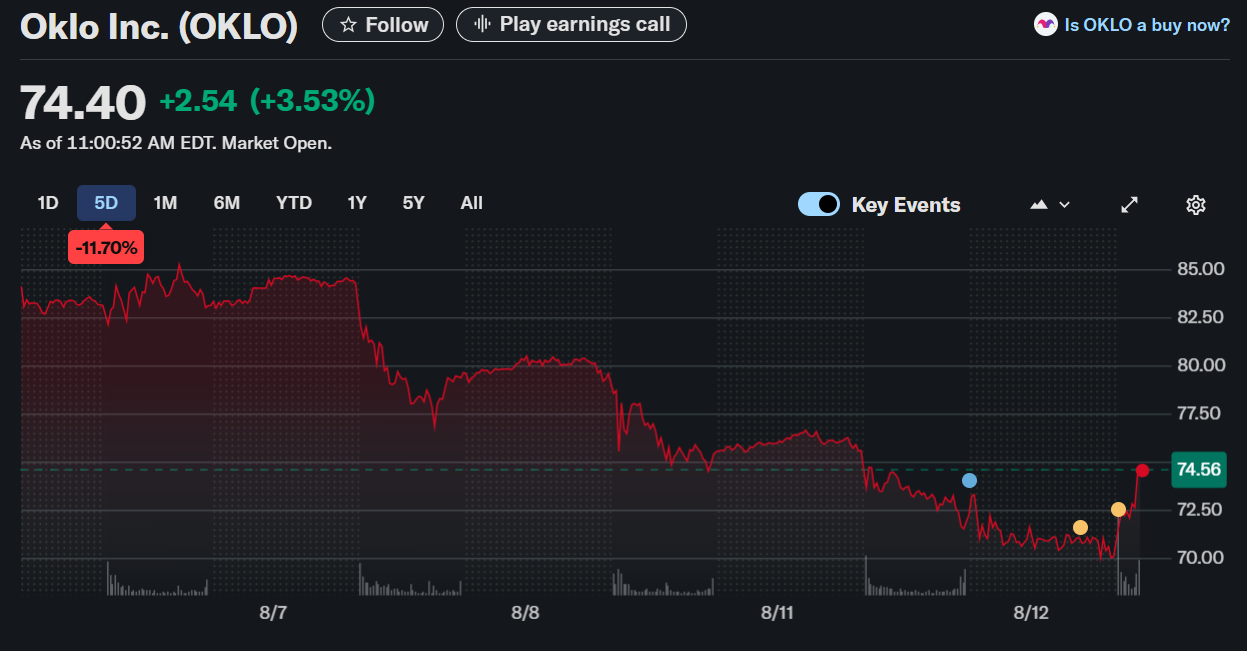
Task: Click the 85.00 axis label
Action: click(x=1201, y=269)
